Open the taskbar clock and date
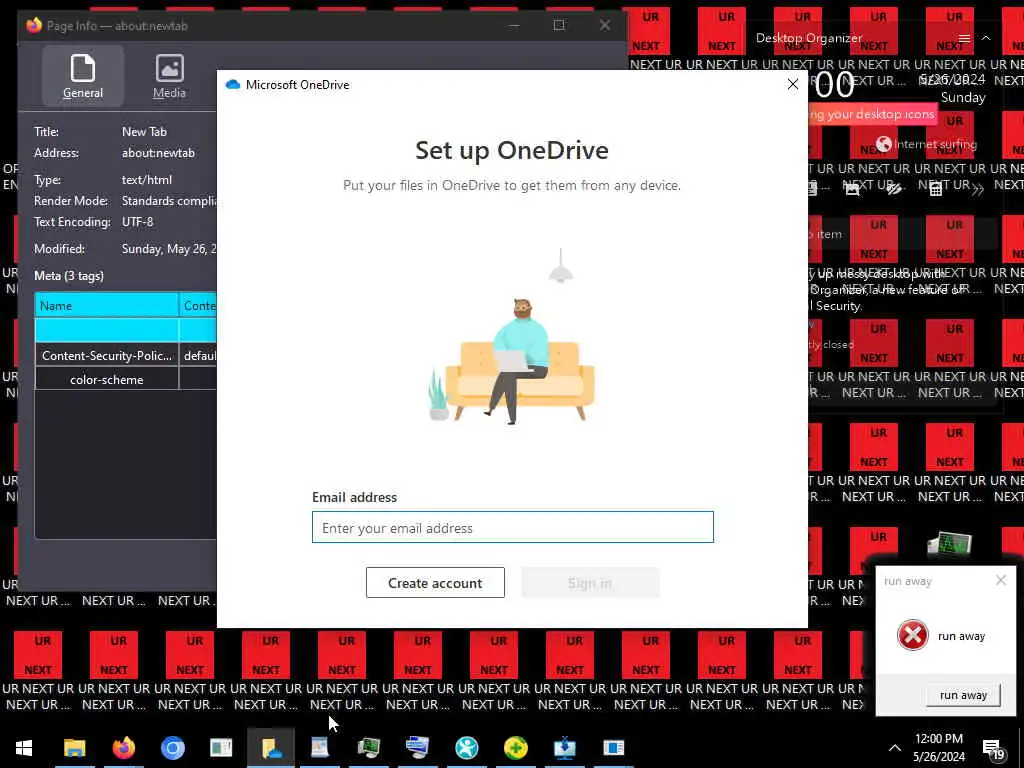Image resolution: width=1024 pixels, height=768 pixels. click(939, 748)
